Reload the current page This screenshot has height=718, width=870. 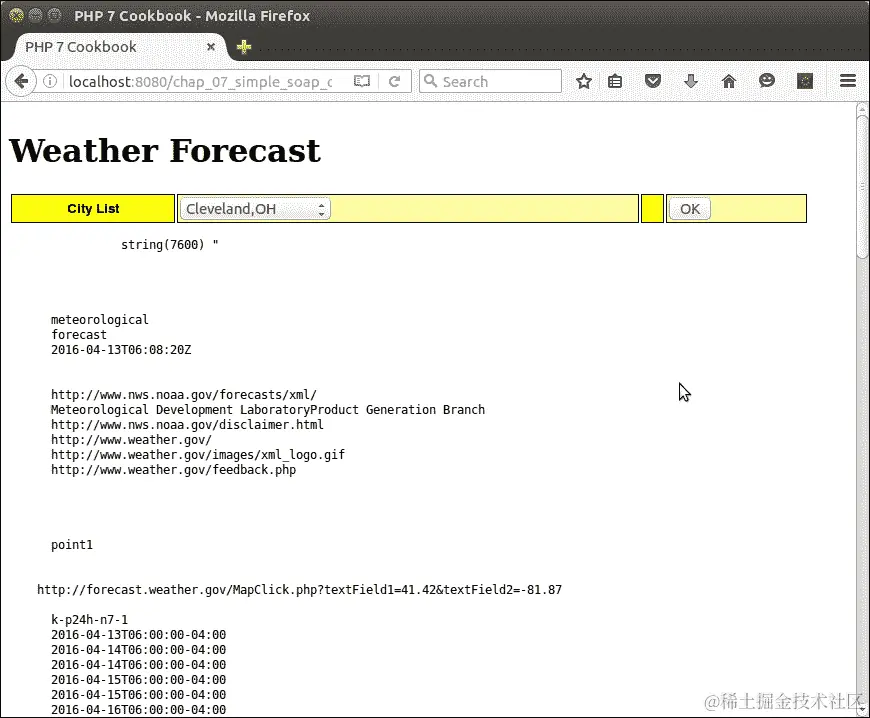pyautogui.click(x=394, y=82)
